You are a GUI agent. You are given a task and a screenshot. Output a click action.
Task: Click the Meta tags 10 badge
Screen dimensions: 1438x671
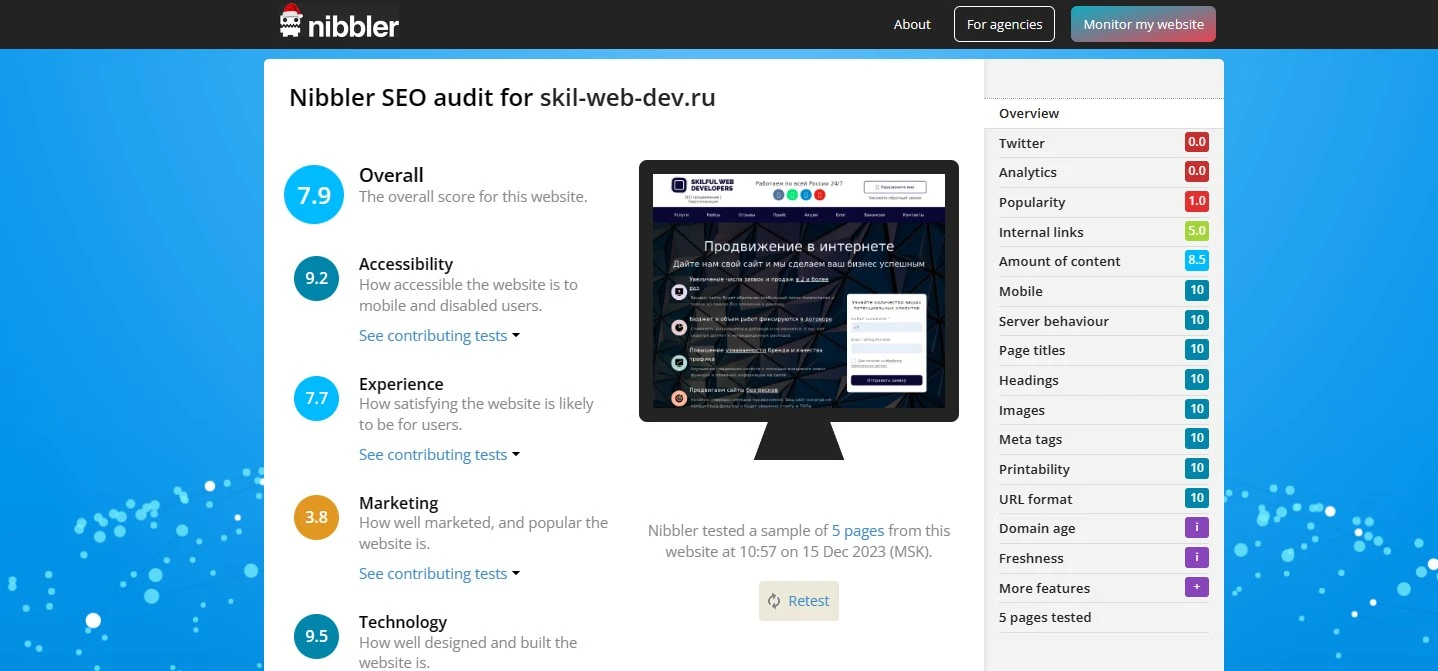pos(1197,438)
